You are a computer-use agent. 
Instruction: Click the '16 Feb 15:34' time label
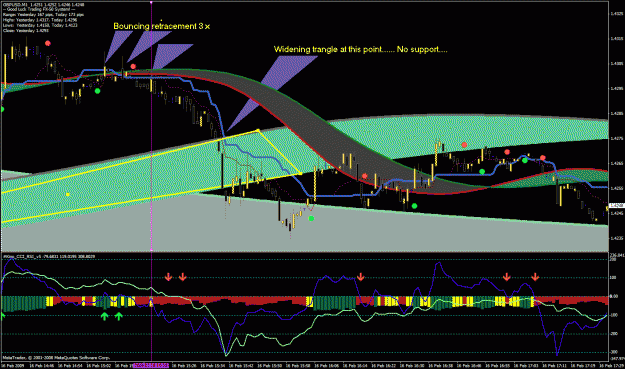(212, 365)
